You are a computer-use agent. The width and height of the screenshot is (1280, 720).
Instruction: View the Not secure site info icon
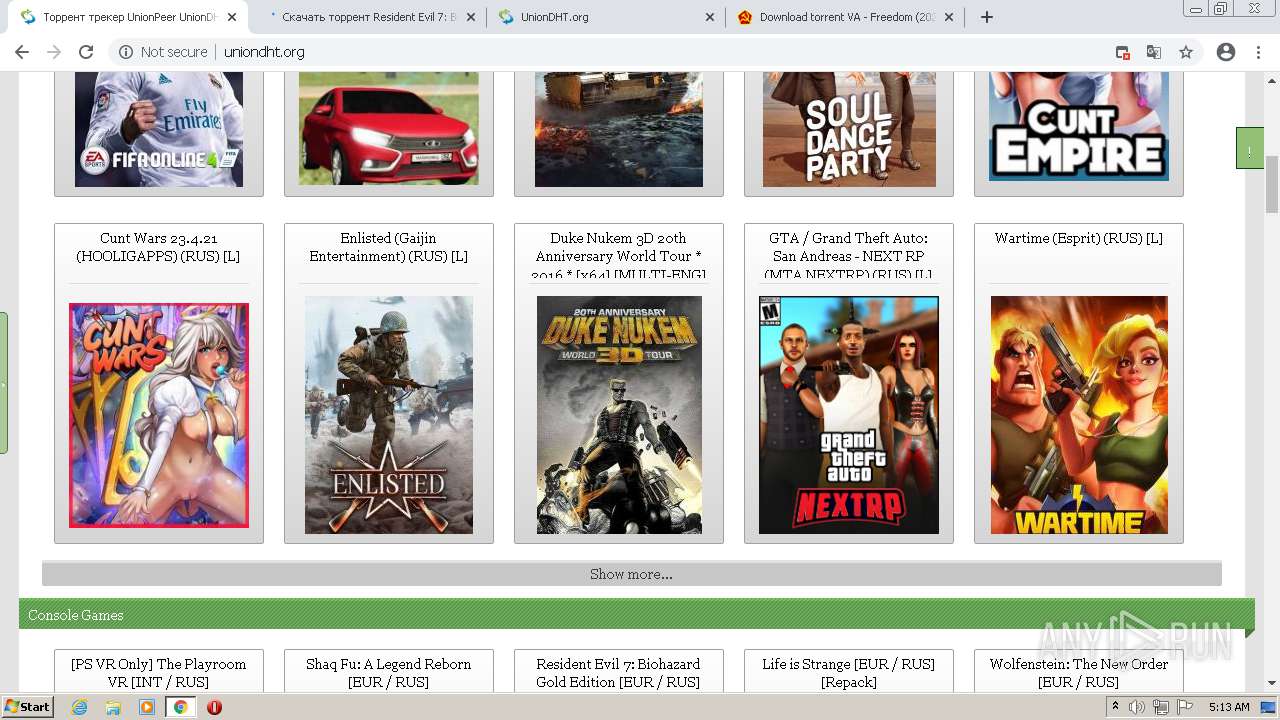(x=126, y=52)
